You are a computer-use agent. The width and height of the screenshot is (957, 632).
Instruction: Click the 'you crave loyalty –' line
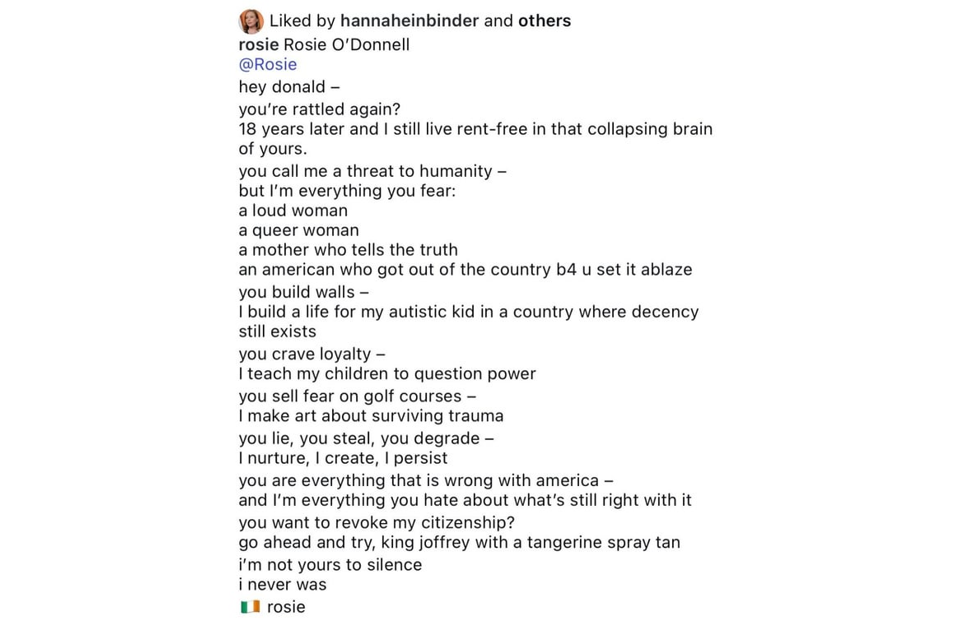(311, 354)
